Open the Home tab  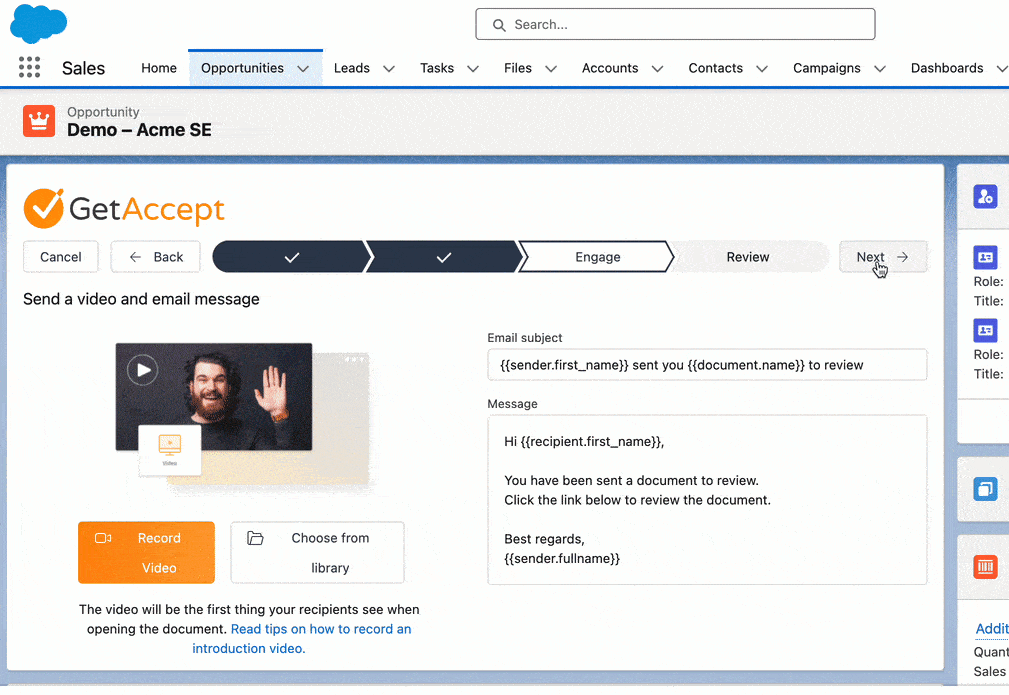click(159, 68)
